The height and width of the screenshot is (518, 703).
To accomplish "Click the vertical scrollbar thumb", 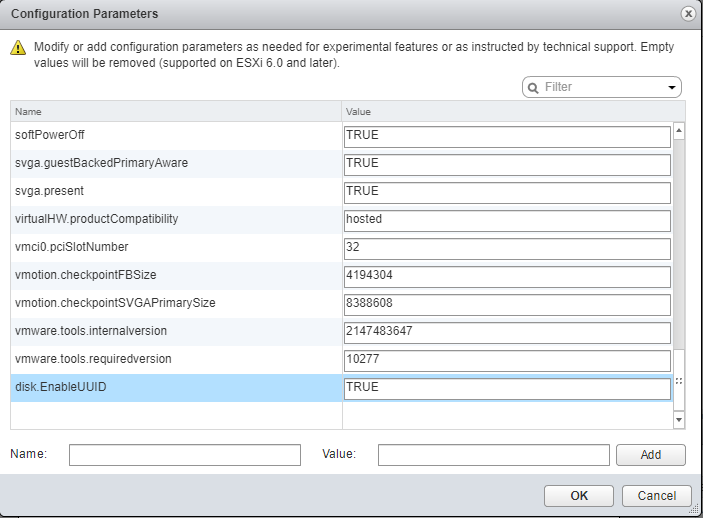I will pos(679,244).
